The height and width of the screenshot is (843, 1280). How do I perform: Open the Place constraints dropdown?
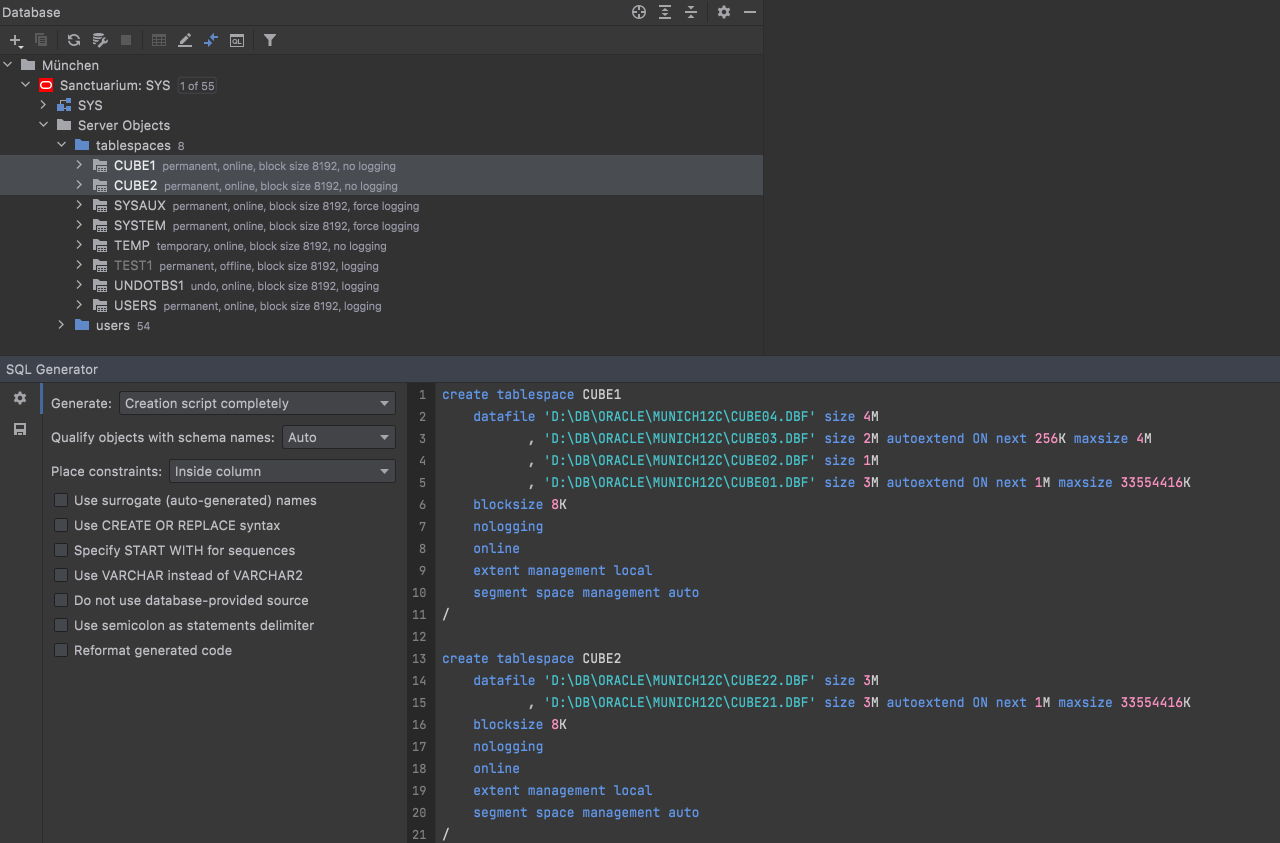tap(281, 471)
